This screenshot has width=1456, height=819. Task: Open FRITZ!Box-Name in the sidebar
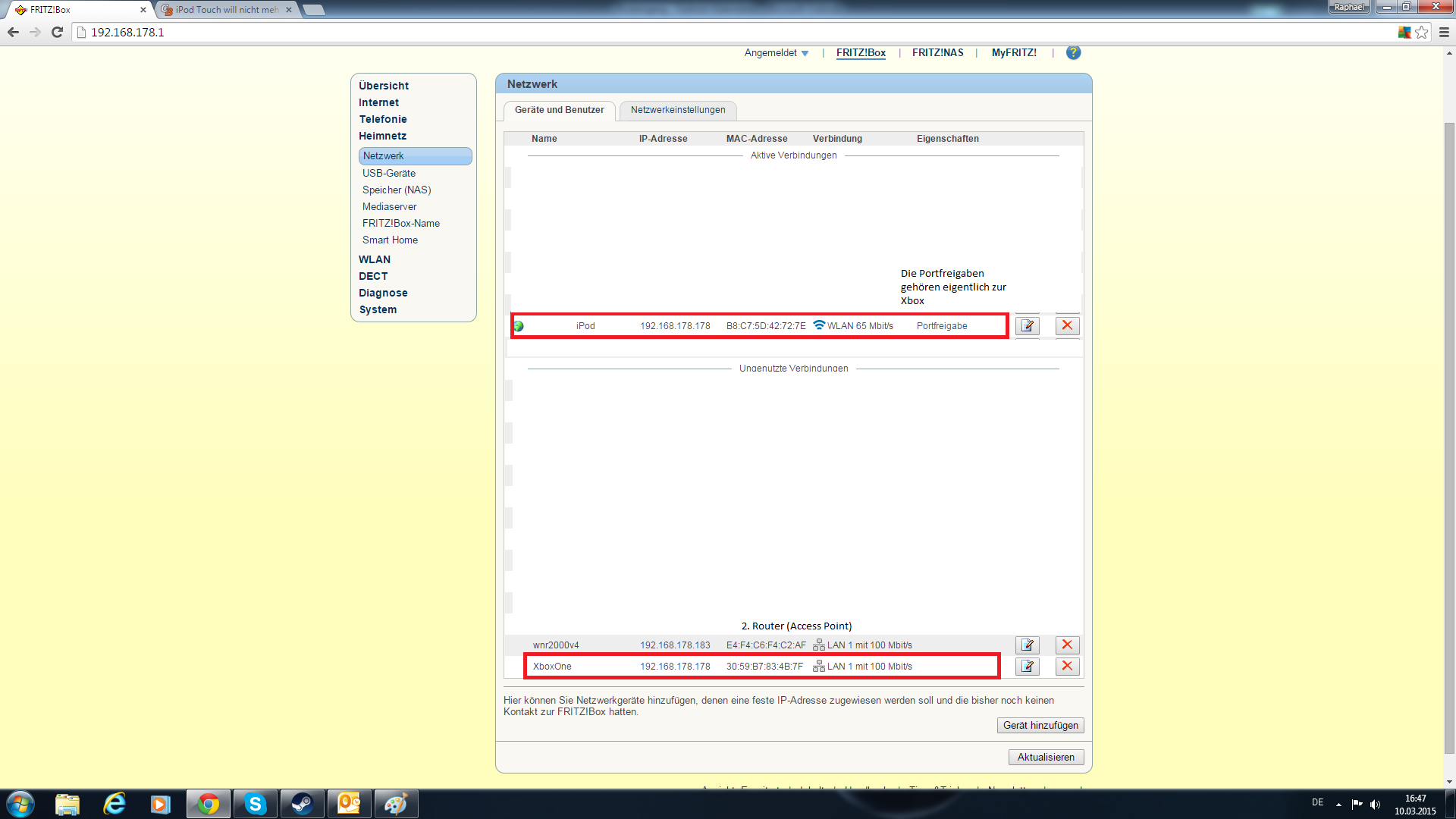(x=401, y=223)
